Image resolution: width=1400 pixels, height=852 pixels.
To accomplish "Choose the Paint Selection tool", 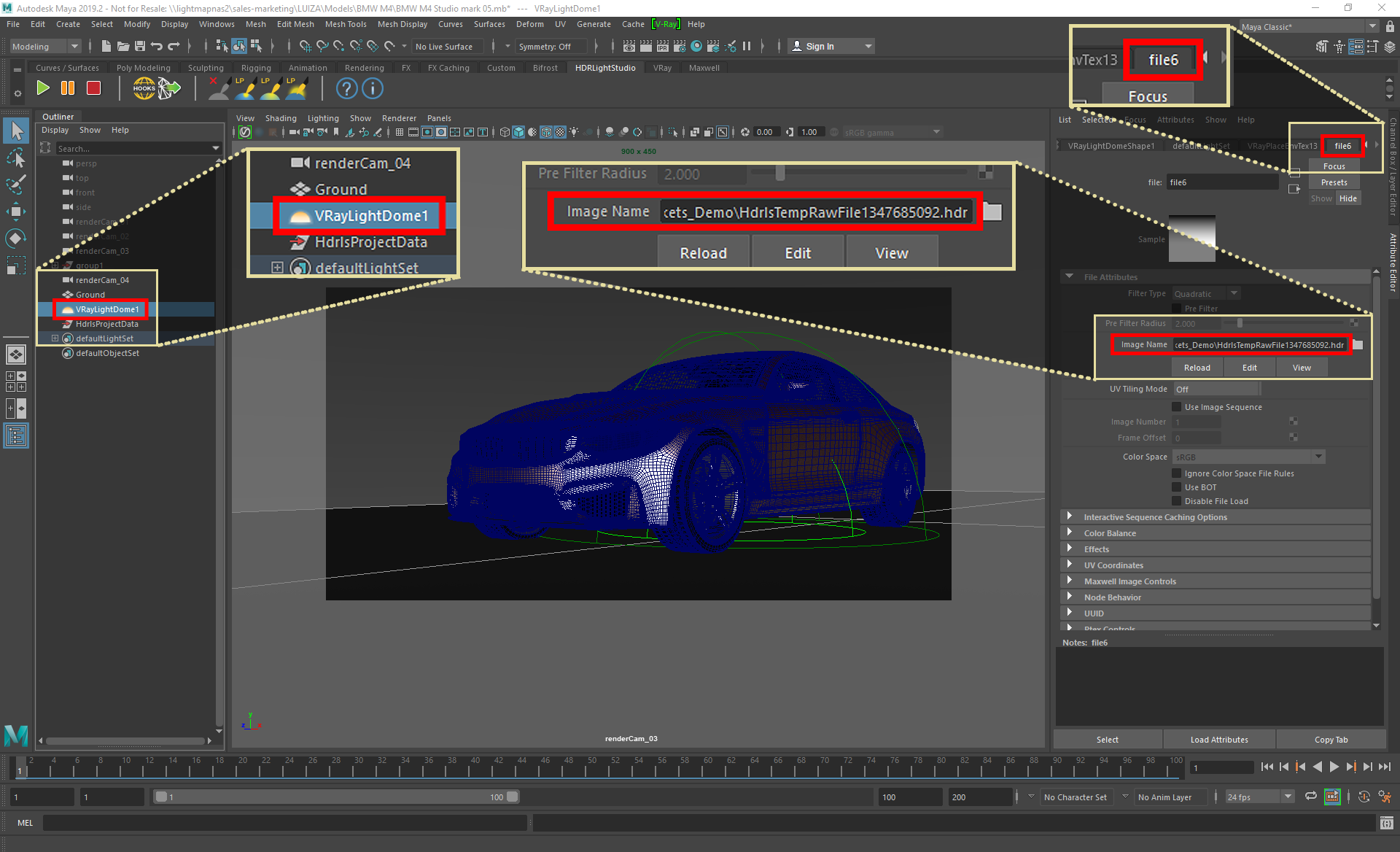I will click(16, 185).
